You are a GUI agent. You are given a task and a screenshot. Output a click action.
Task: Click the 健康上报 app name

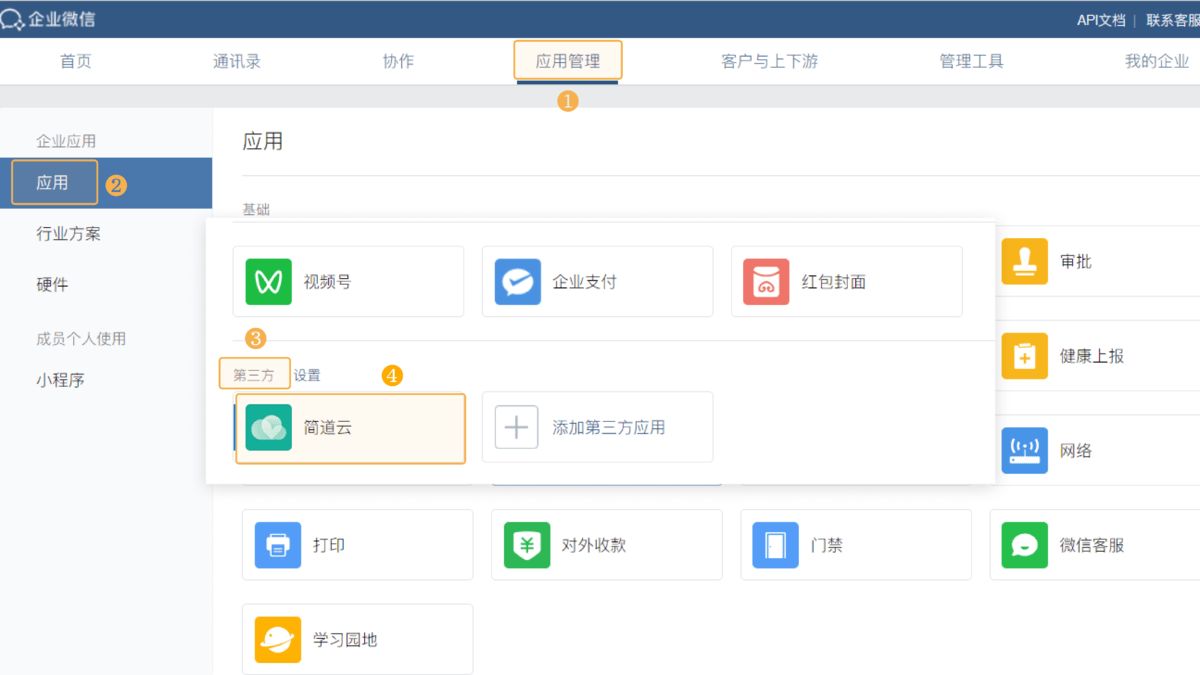pyautogui.click(x=1092, y=356)
